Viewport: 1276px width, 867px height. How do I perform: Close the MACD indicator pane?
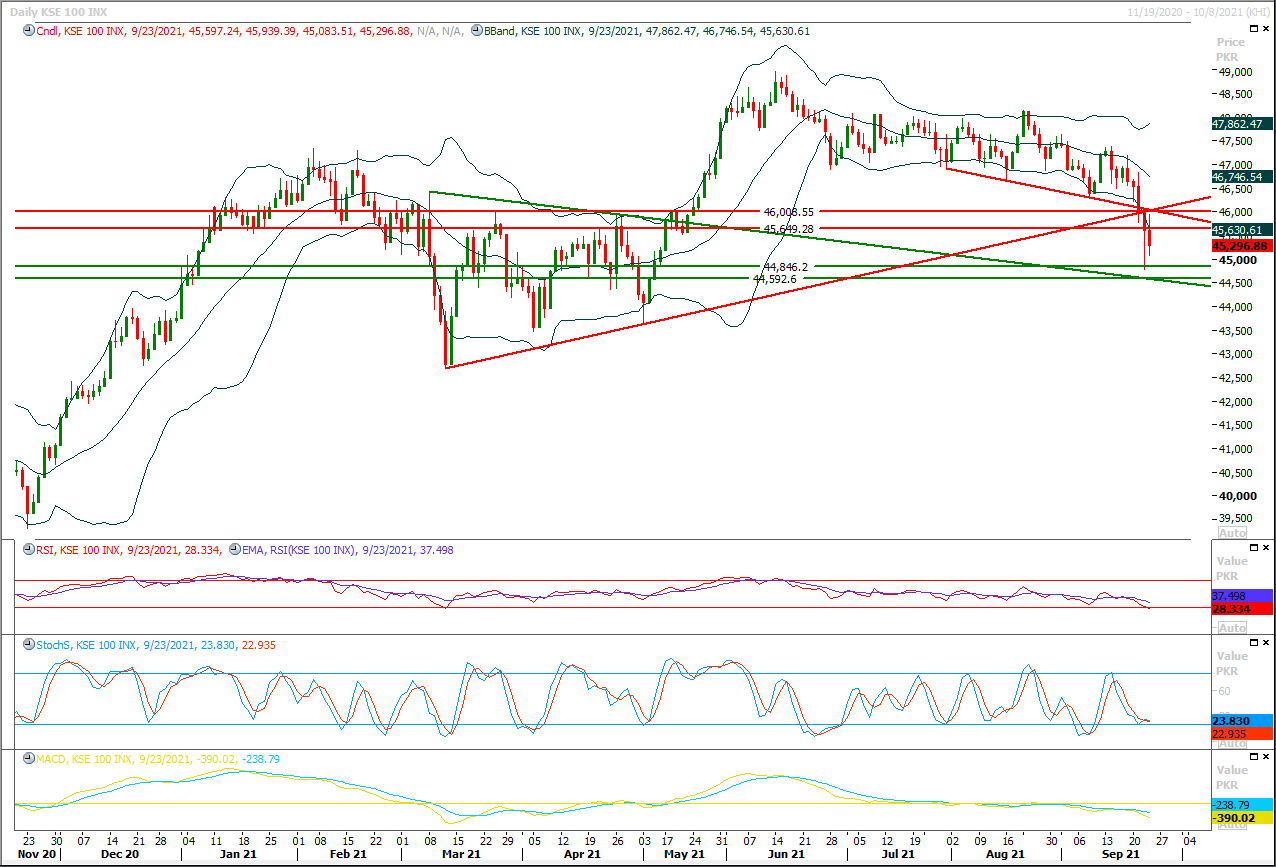[x=1266, y=758]
